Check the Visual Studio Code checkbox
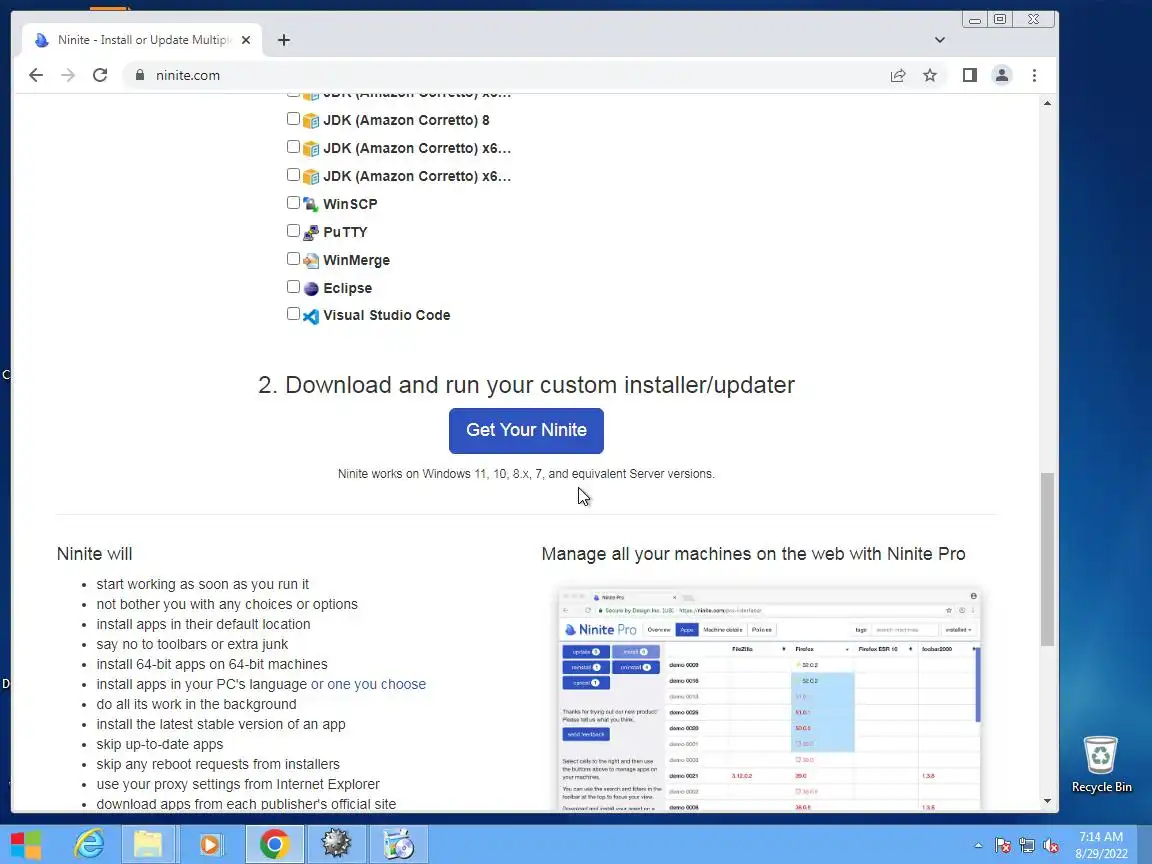The width and height of the screenshot is (1152, 864). 293,314
